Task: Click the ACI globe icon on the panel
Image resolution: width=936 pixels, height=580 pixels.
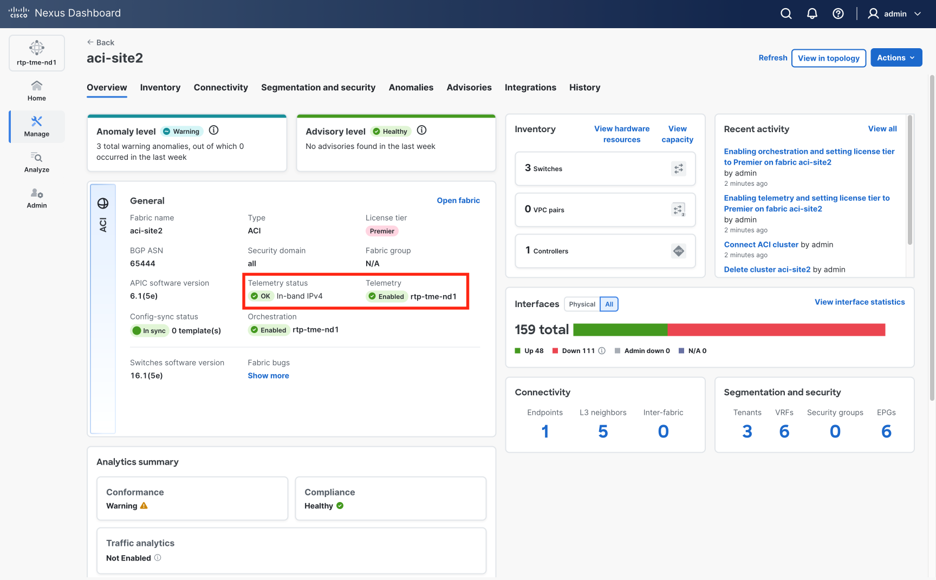Action: tap(103, 203)
